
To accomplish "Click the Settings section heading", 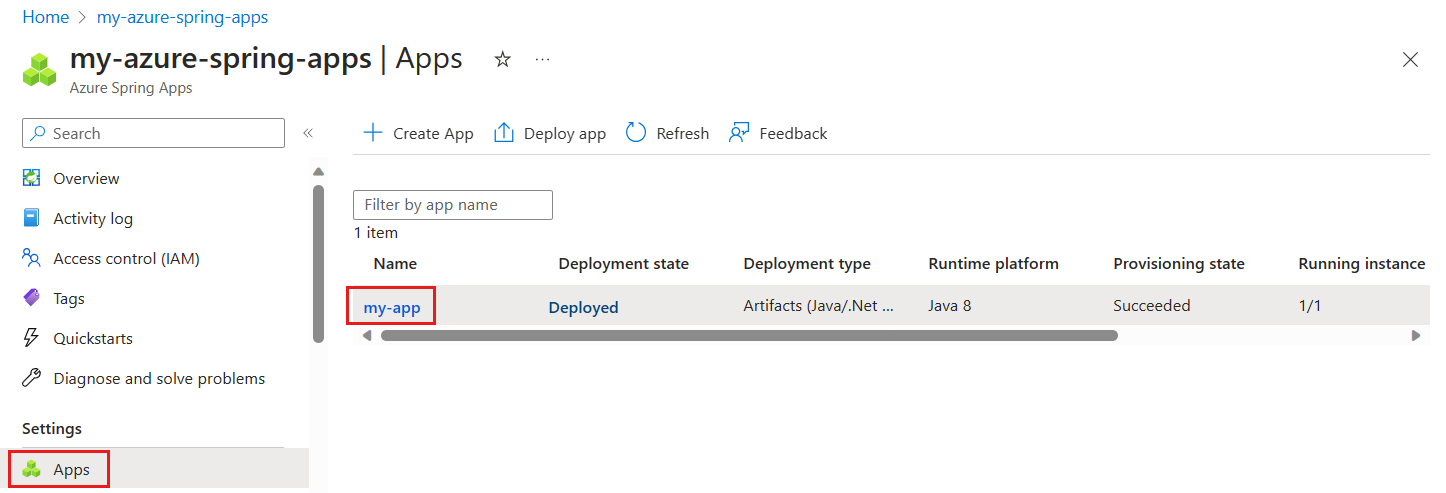I will [52, 428].
